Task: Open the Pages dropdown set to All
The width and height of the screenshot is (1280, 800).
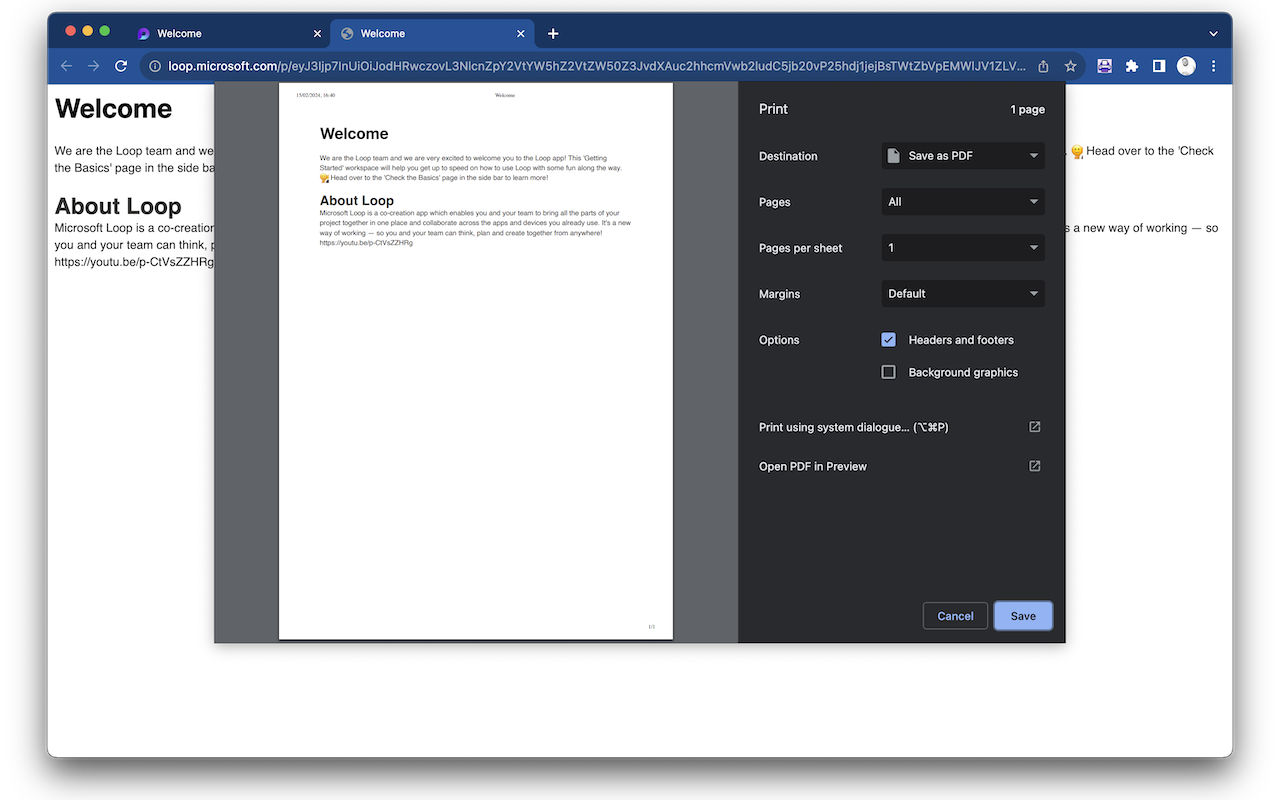Action: tap(963, 202)
